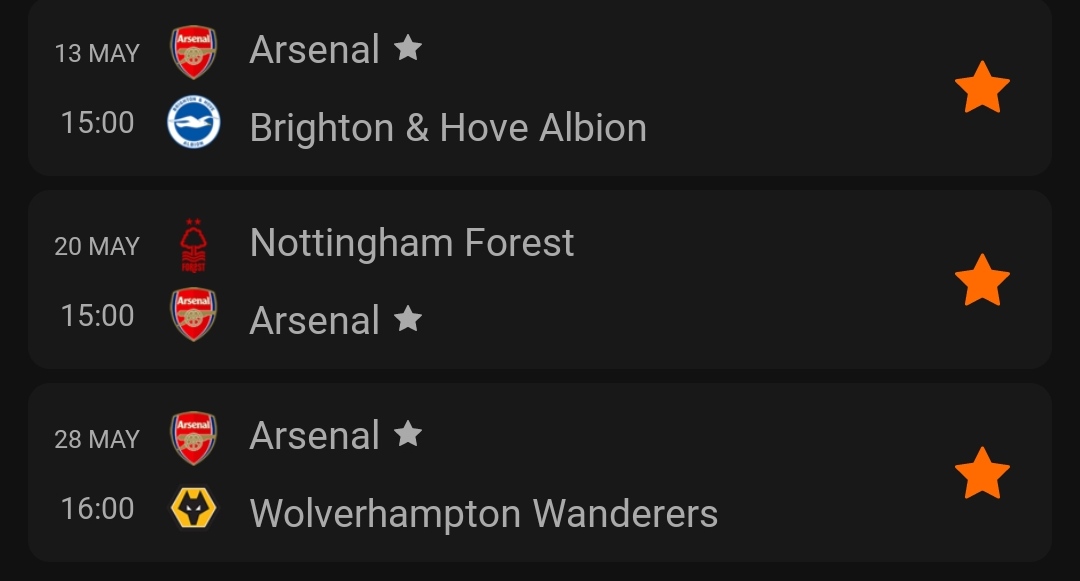Unfavorite the Arsenal vs Brighton match with its orange star

[x=982, y=87]
